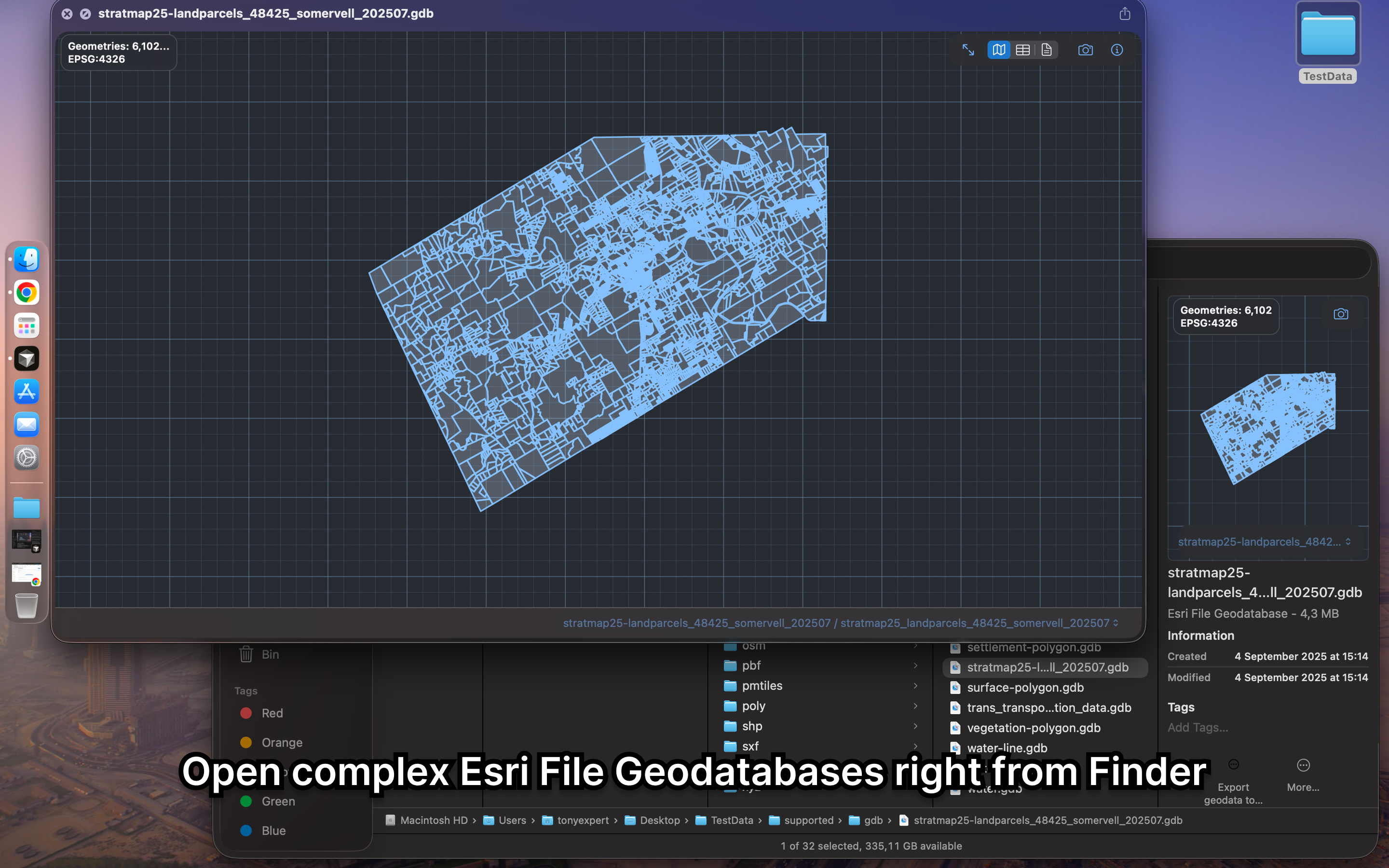This screenshot has width=1389, height=868.
Task: Take a map snapshot with camera icon
Action: tap(1085, 50)
